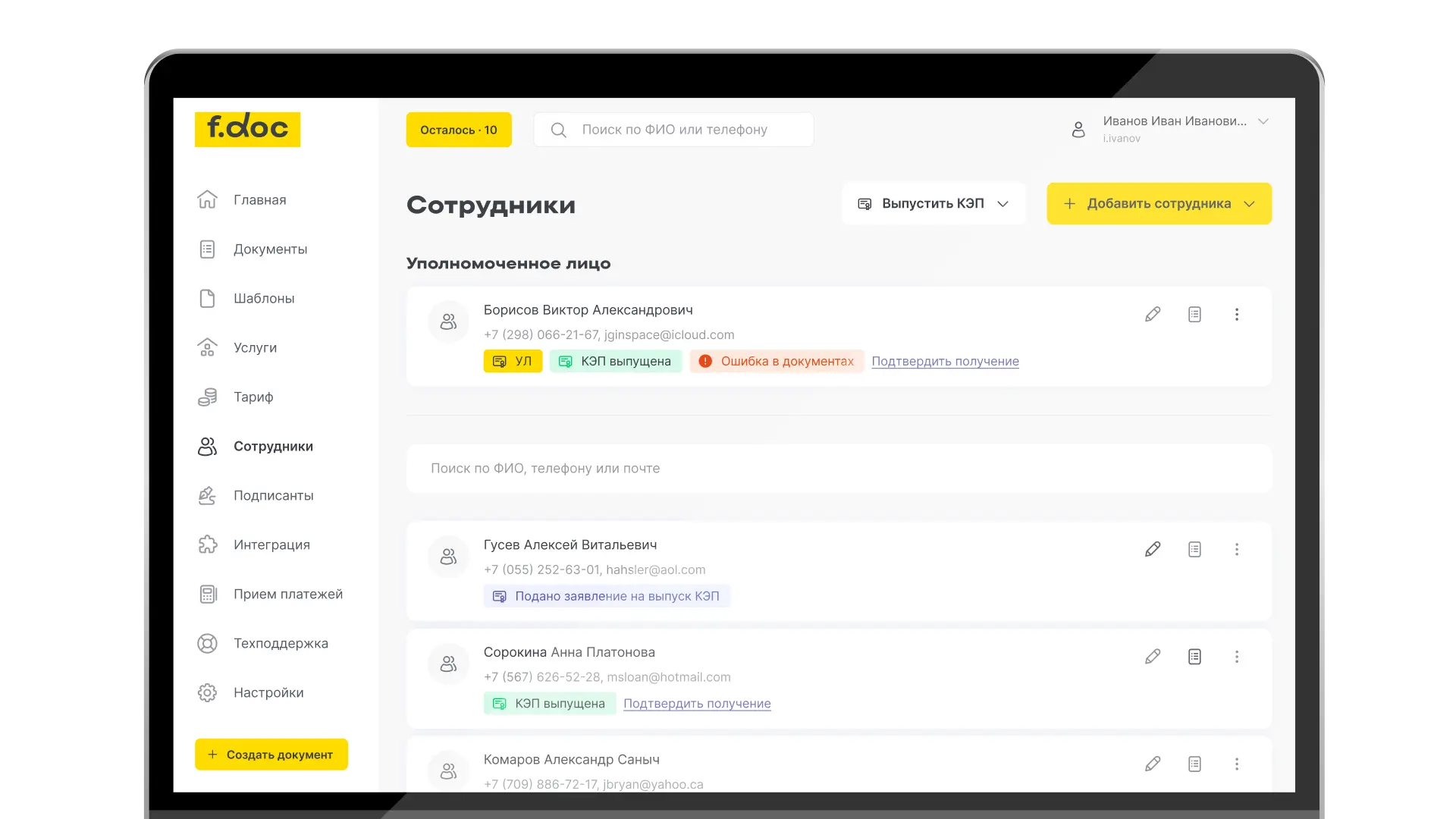Open three-dot menu for Сорокина Анна Платонова
The image size is (1456, 819).
coord(1236,657)
